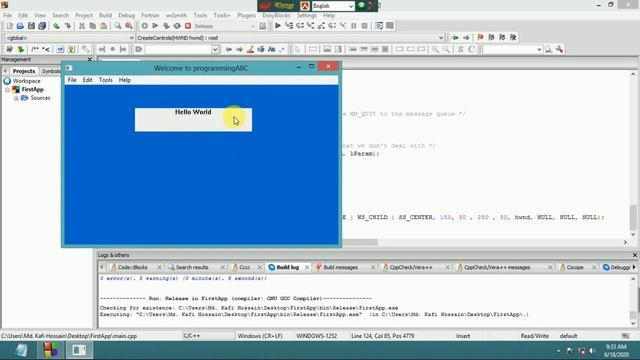The width and height of the screenshot is (640, 360).
Task: Click the New file toolbar icon
Action: 9,26
